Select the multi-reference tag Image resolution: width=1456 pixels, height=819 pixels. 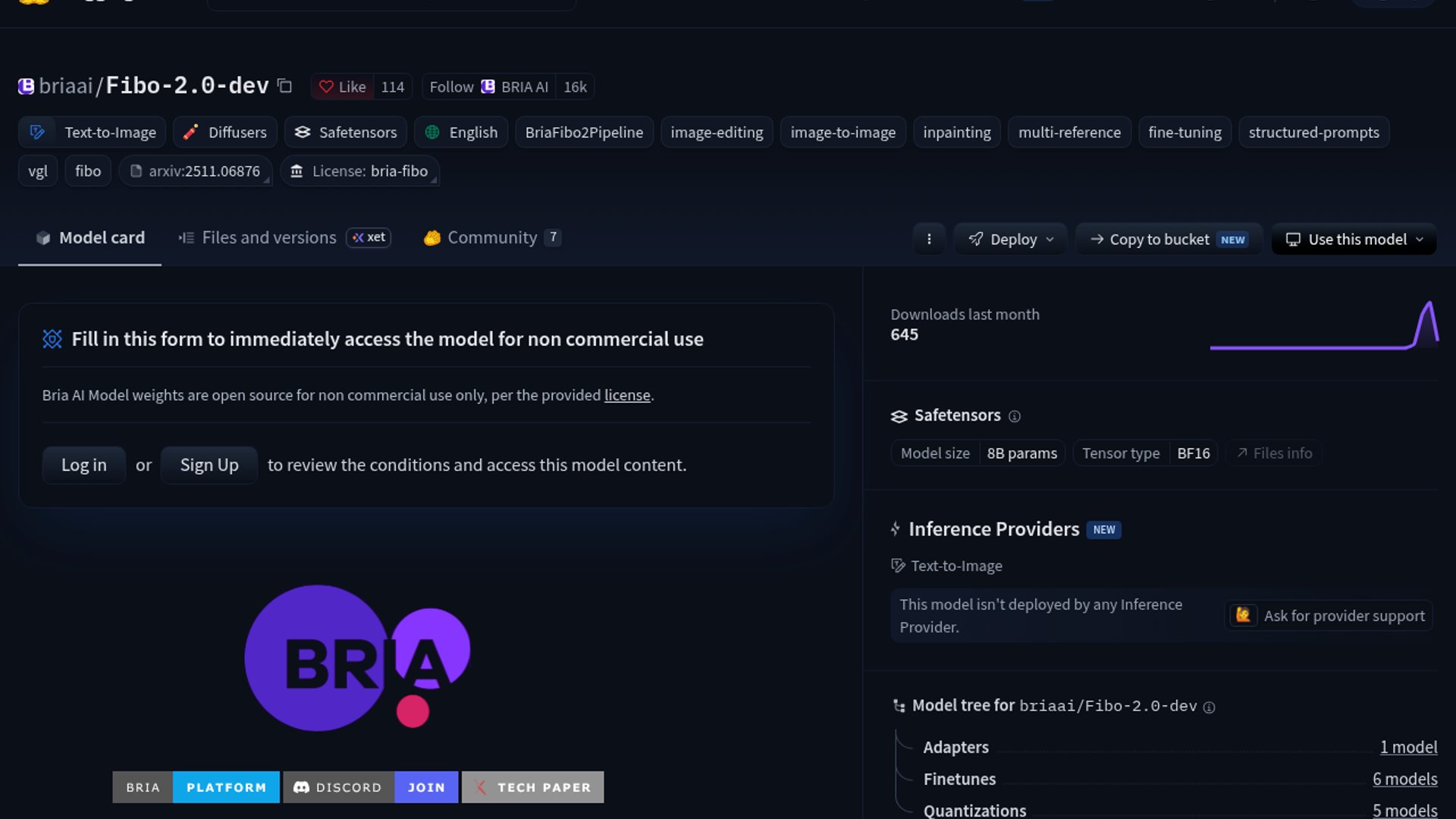click(1069, 132)
